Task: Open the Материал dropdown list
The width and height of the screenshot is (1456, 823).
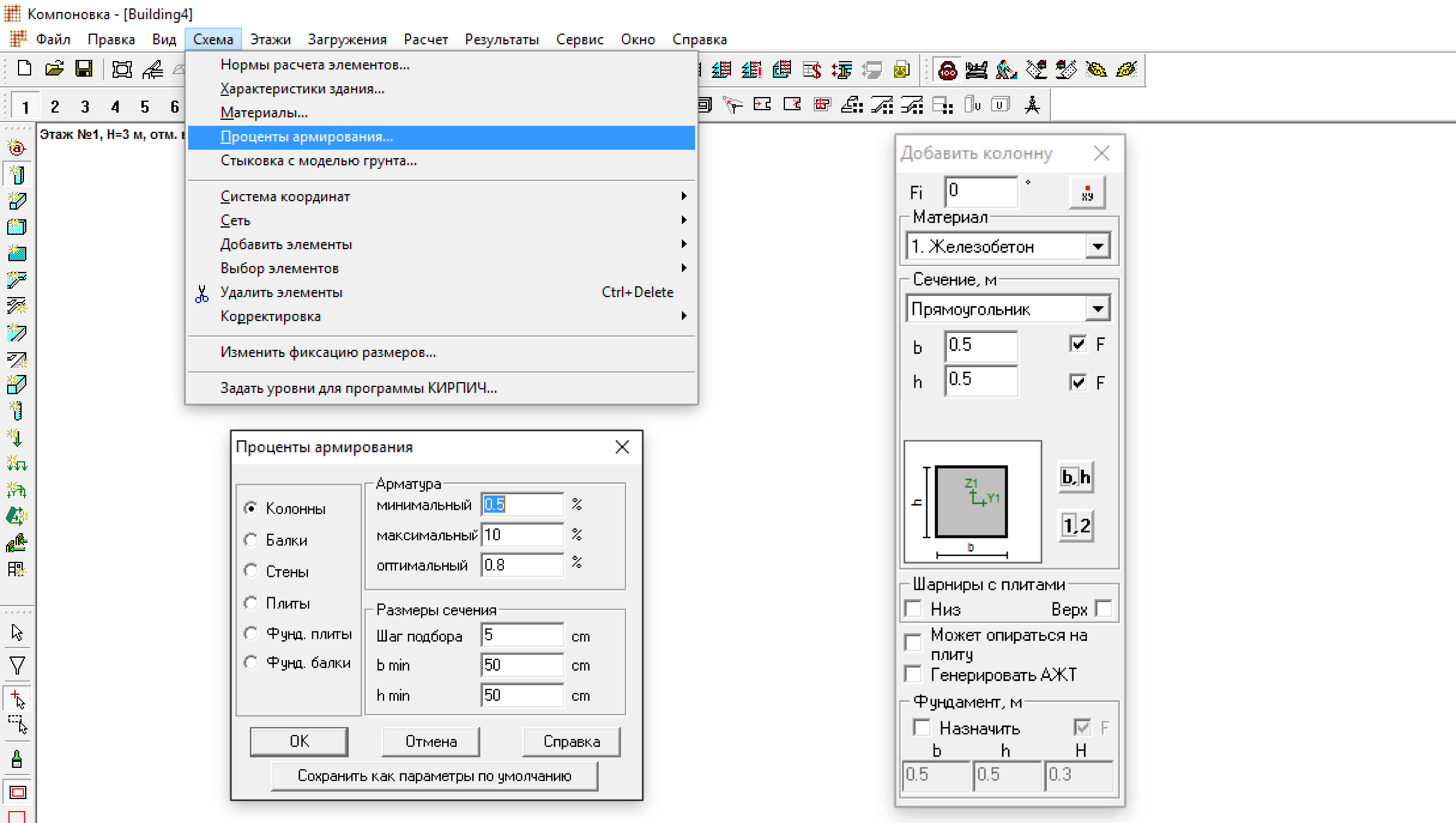Action: 1098,246
